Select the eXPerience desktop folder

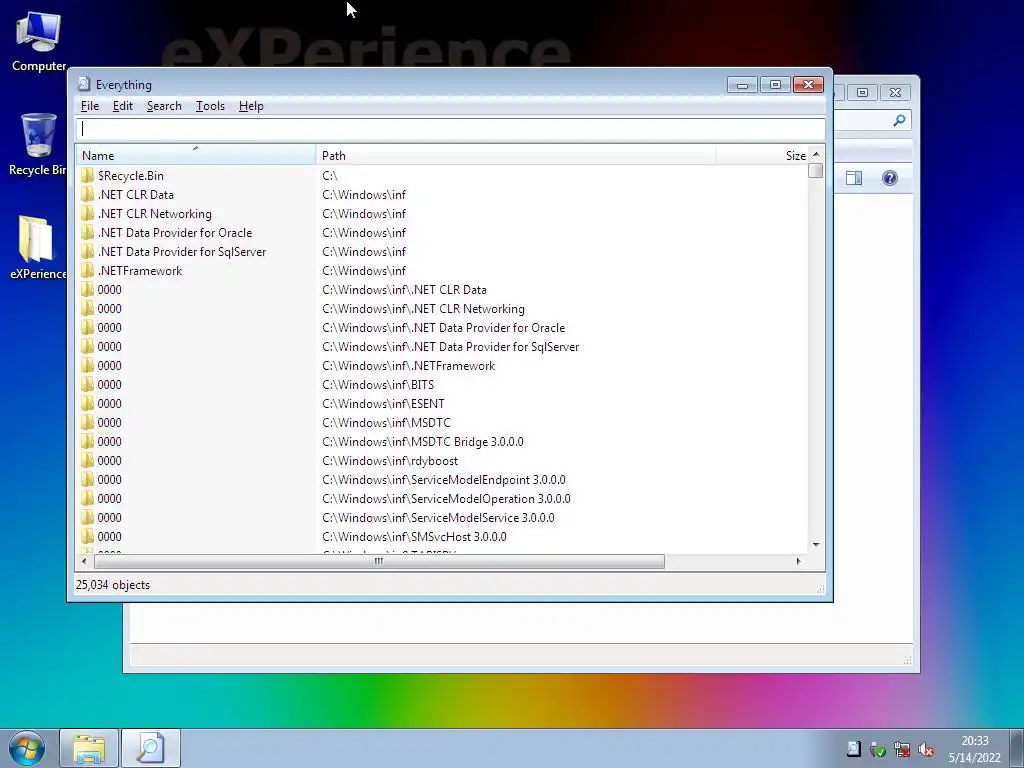38,248
